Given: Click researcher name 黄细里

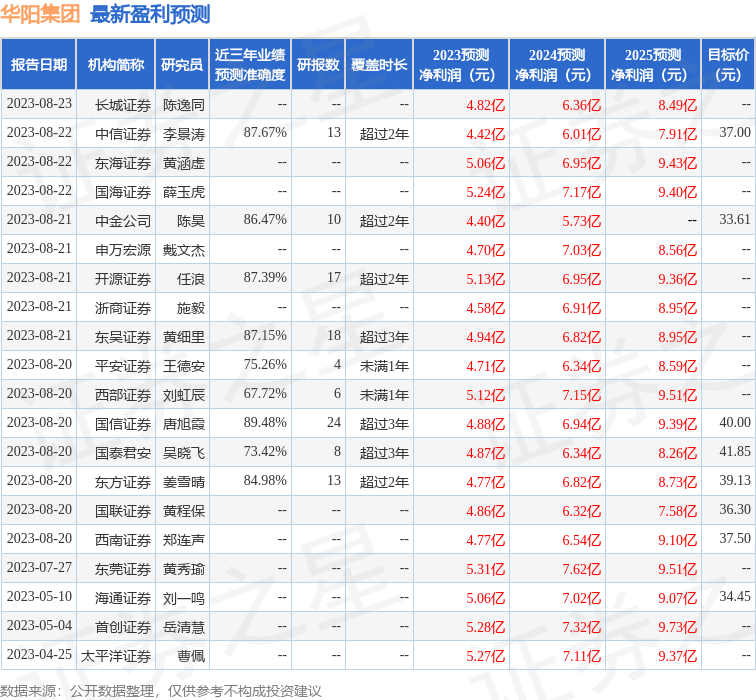Looking at the screenshot, I should (184, 337).
